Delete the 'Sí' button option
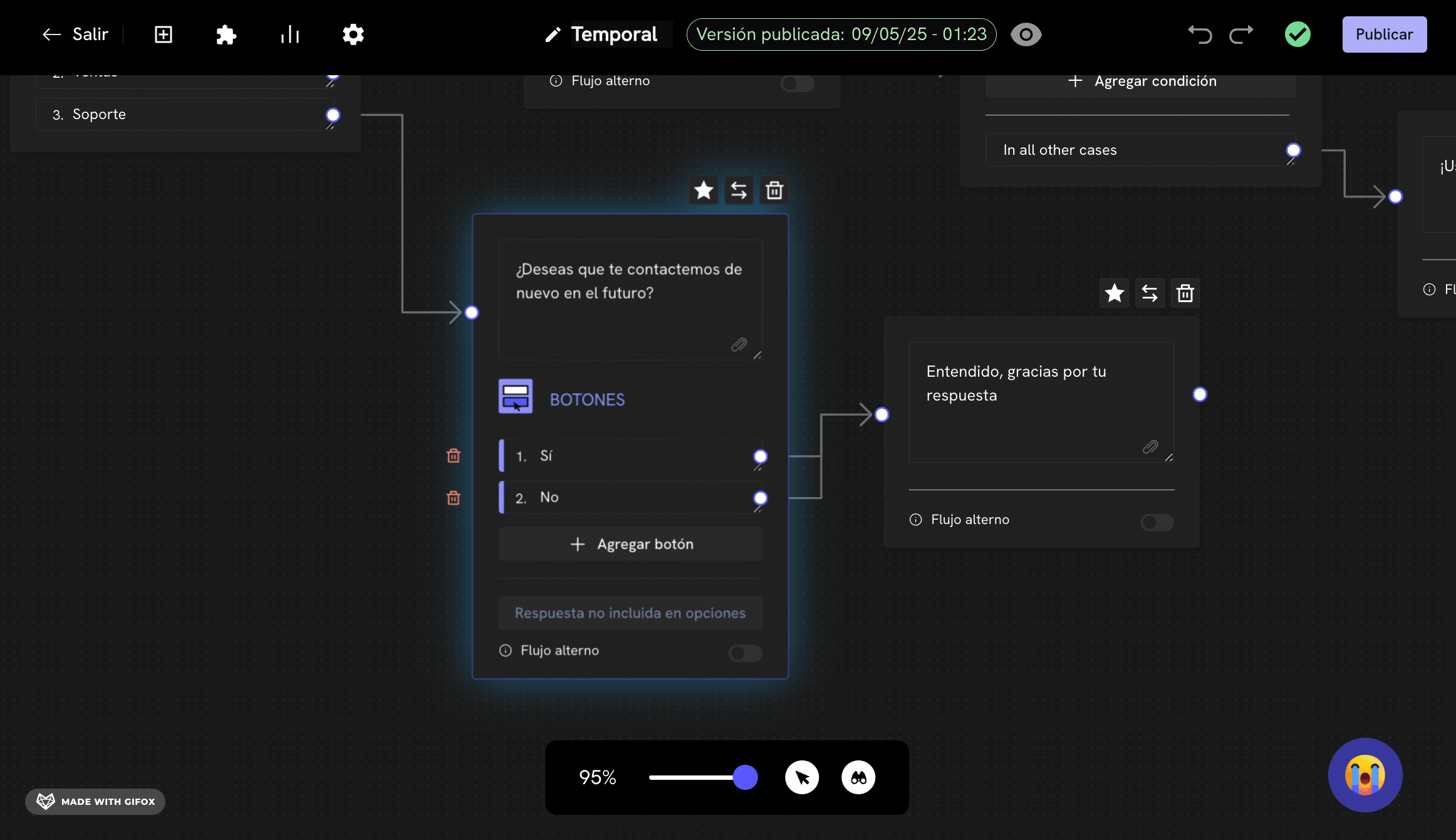This screenshot has width=1456, height=840. point(454,456)
